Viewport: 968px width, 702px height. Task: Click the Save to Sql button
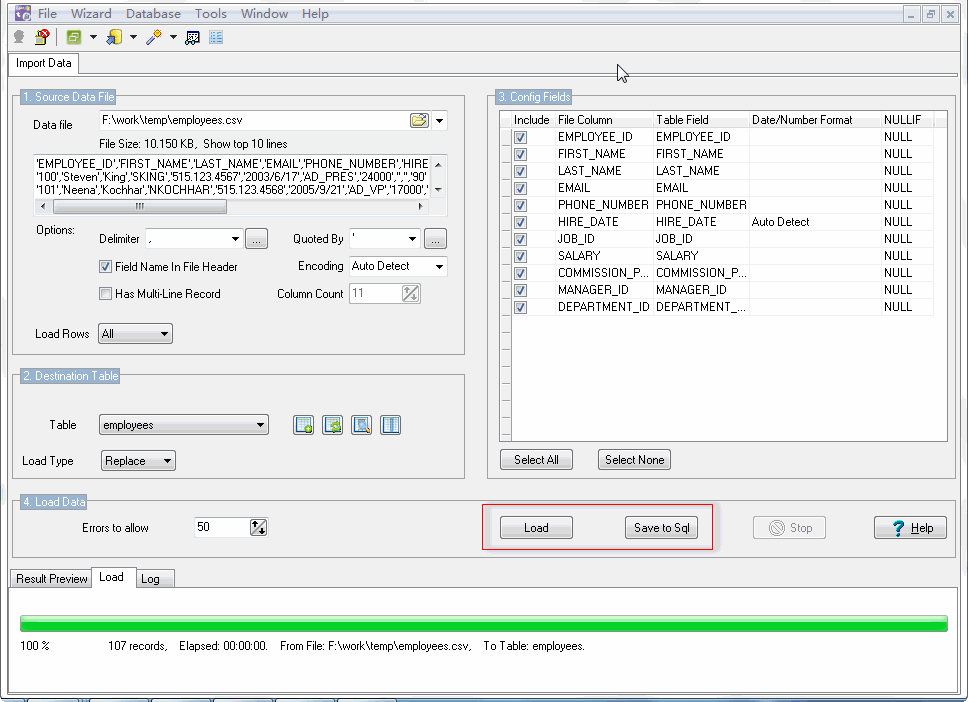pyautogui.click(x=662, y=528)
